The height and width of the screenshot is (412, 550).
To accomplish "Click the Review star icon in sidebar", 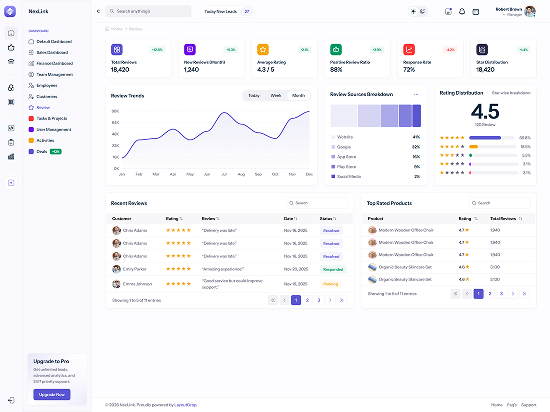I will pyautogui.click(x=31, y=107).
